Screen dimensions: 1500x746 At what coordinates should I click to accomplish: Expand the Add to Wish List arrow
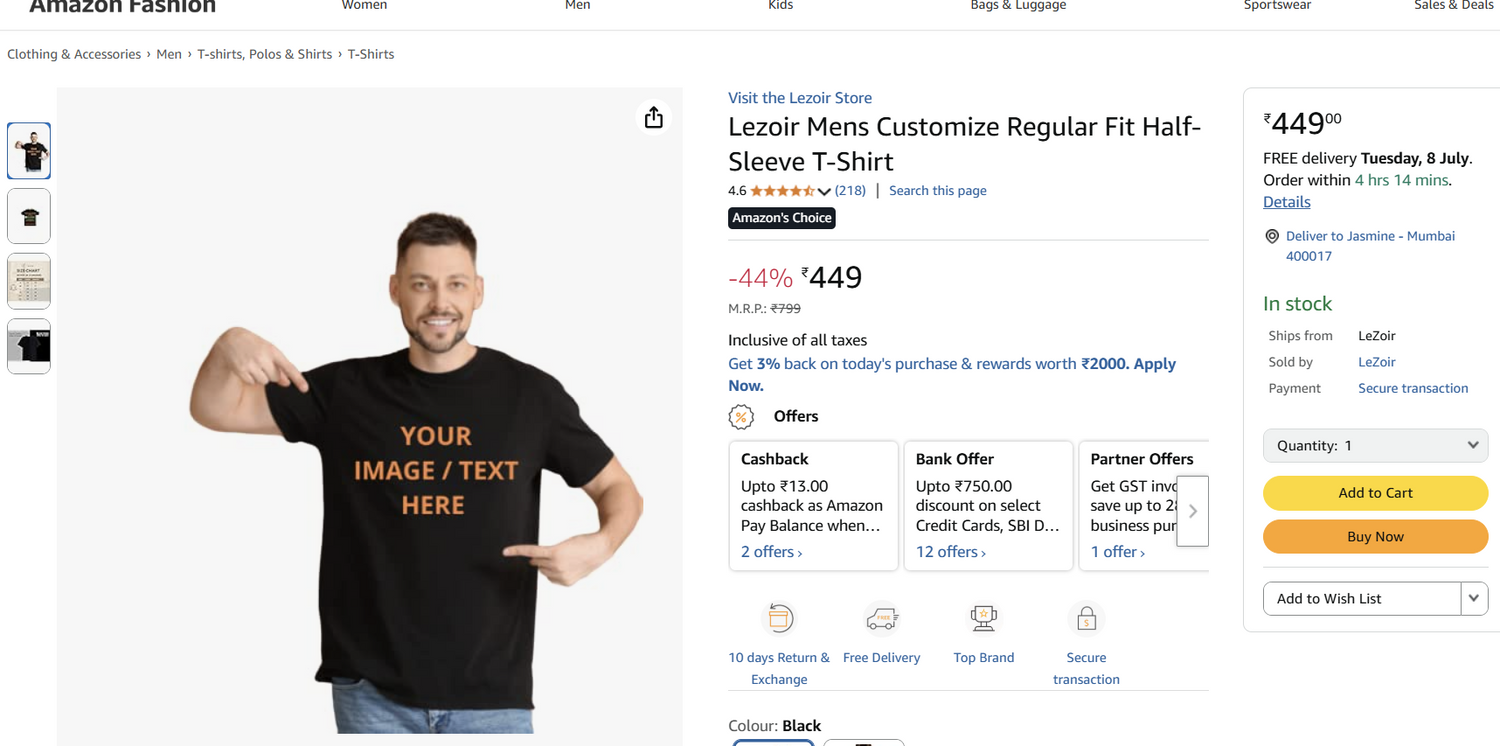coord(1474,598)
